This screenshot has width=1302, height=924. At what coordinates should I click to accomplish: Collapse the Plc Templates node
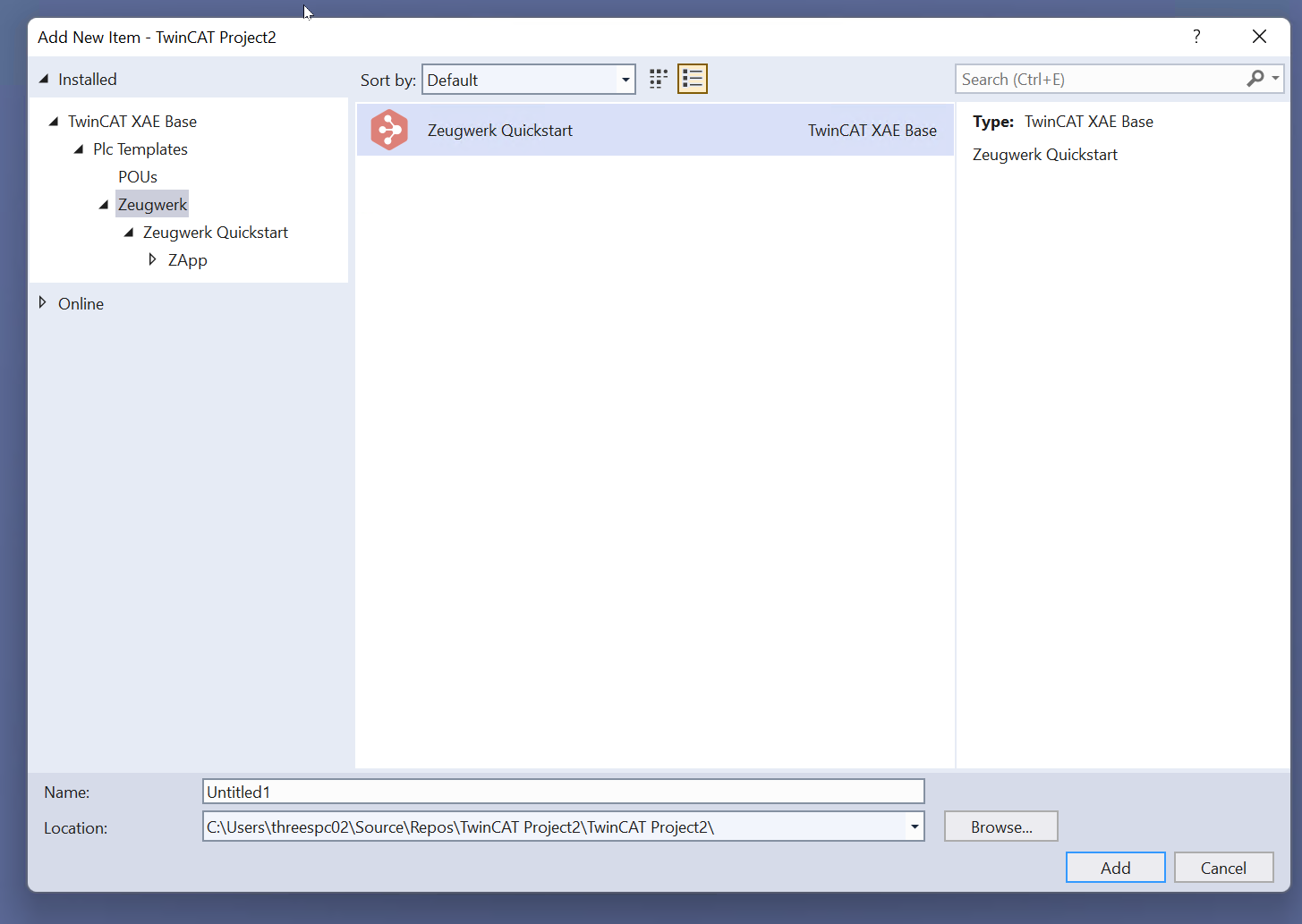tap(79, 148)
